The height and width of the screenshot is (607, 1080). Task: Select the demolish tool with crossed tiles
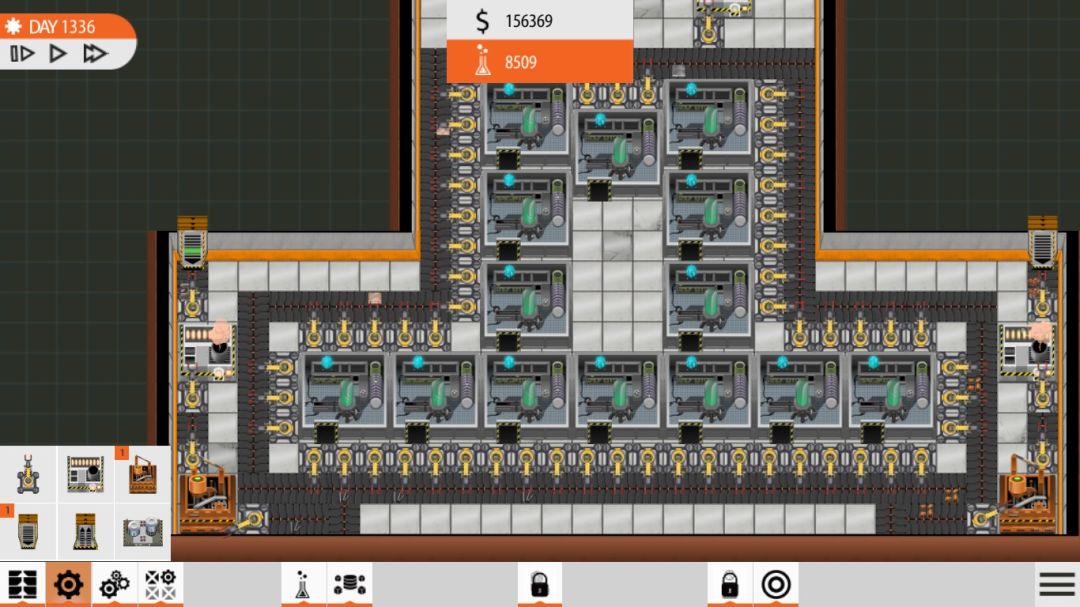pyautogui.click(x=158, y=585)
